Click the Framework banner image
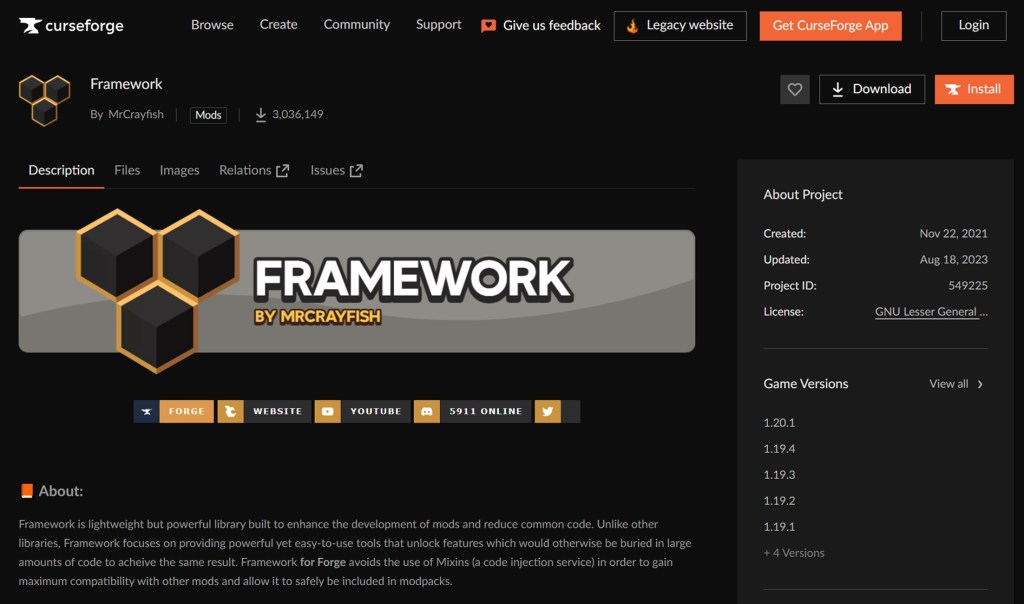 [357, 291]
